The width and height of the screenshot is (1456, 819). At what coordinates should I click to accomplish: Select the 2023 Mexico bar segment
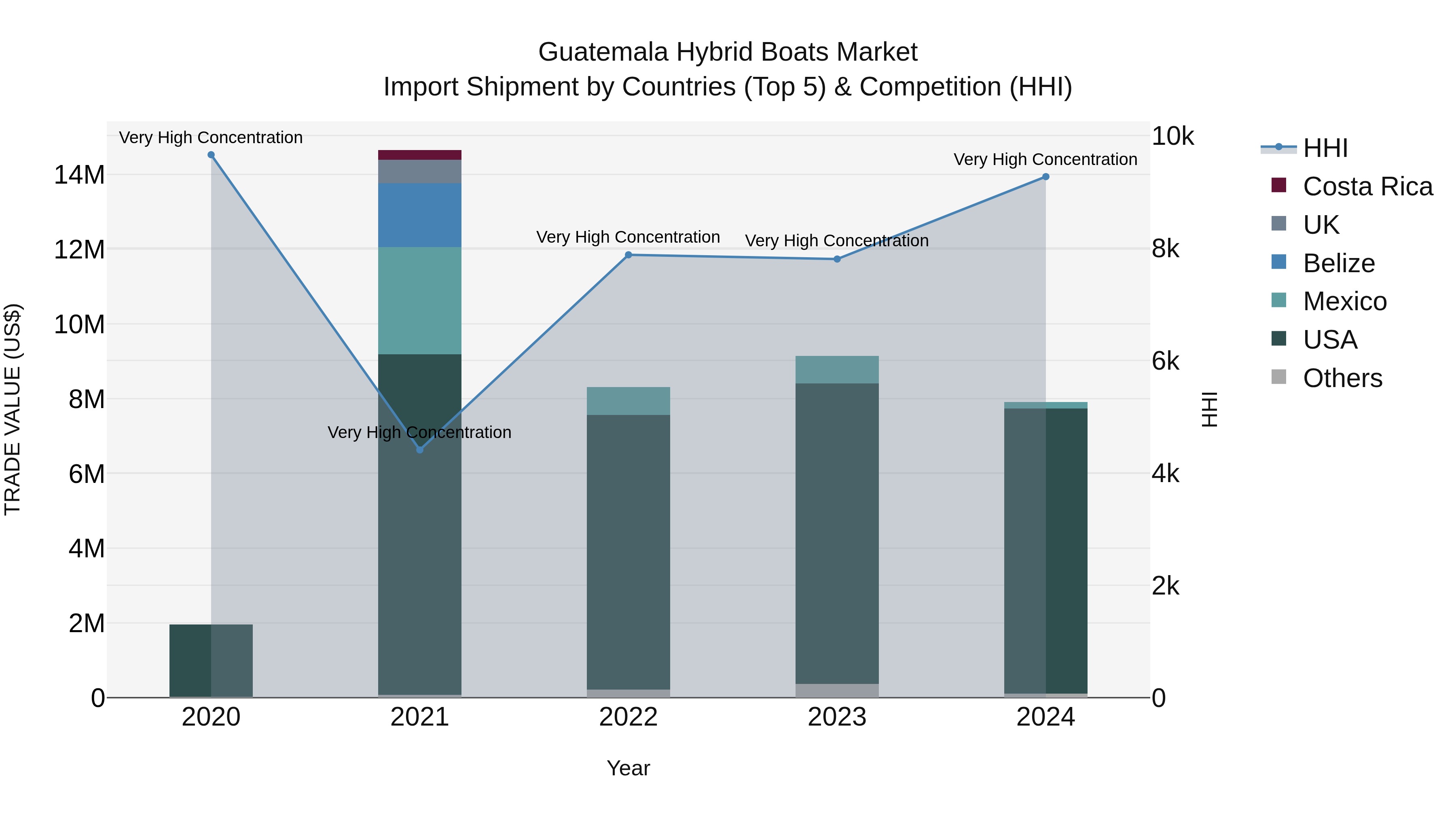tap(837, 370)
